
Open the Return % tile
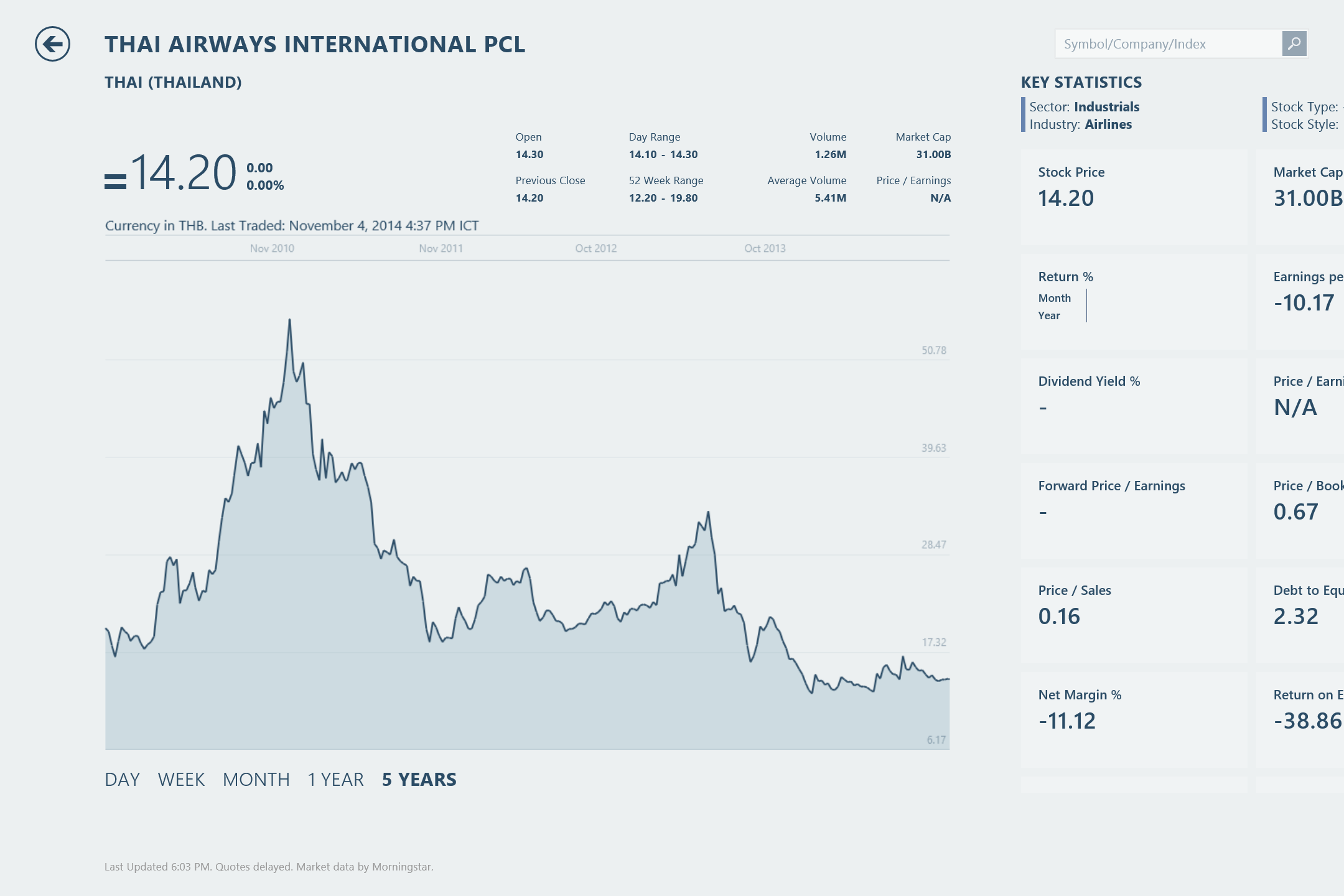coord(1134,302)
